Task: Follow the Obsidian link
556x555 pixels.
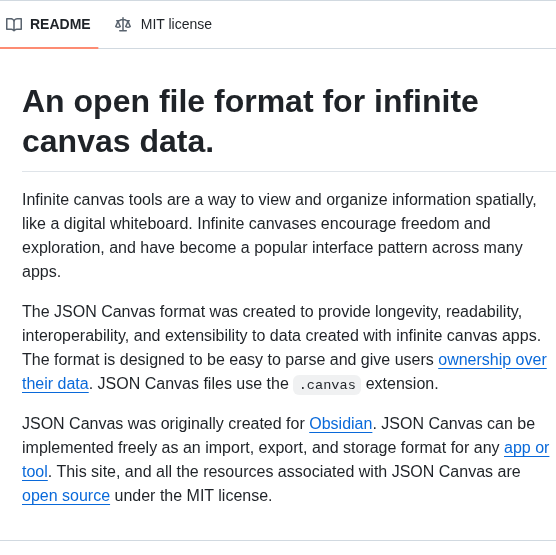Action: coord(340,424)
